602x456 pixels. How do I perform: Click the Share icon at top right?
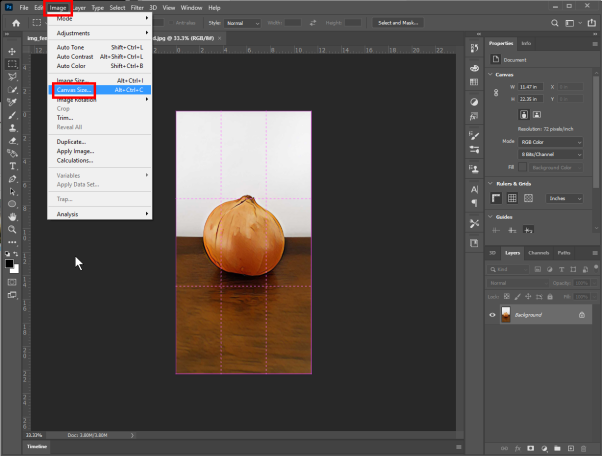592,23
